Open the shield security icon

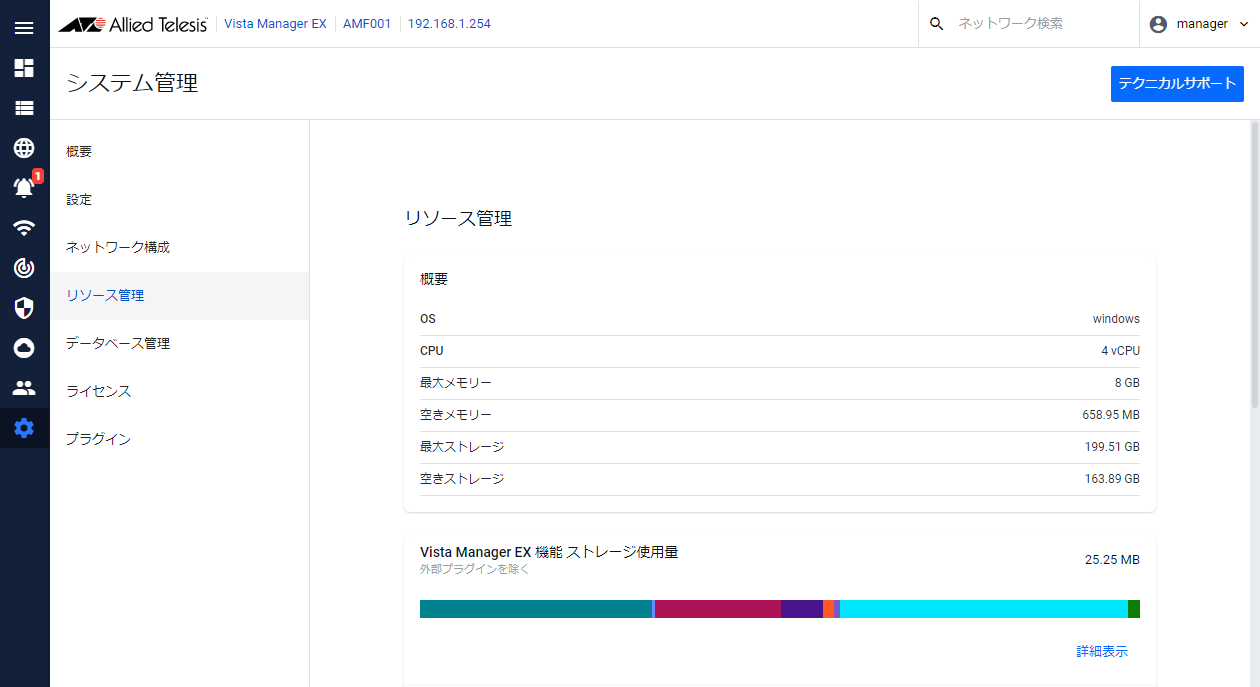click(24, 307)
